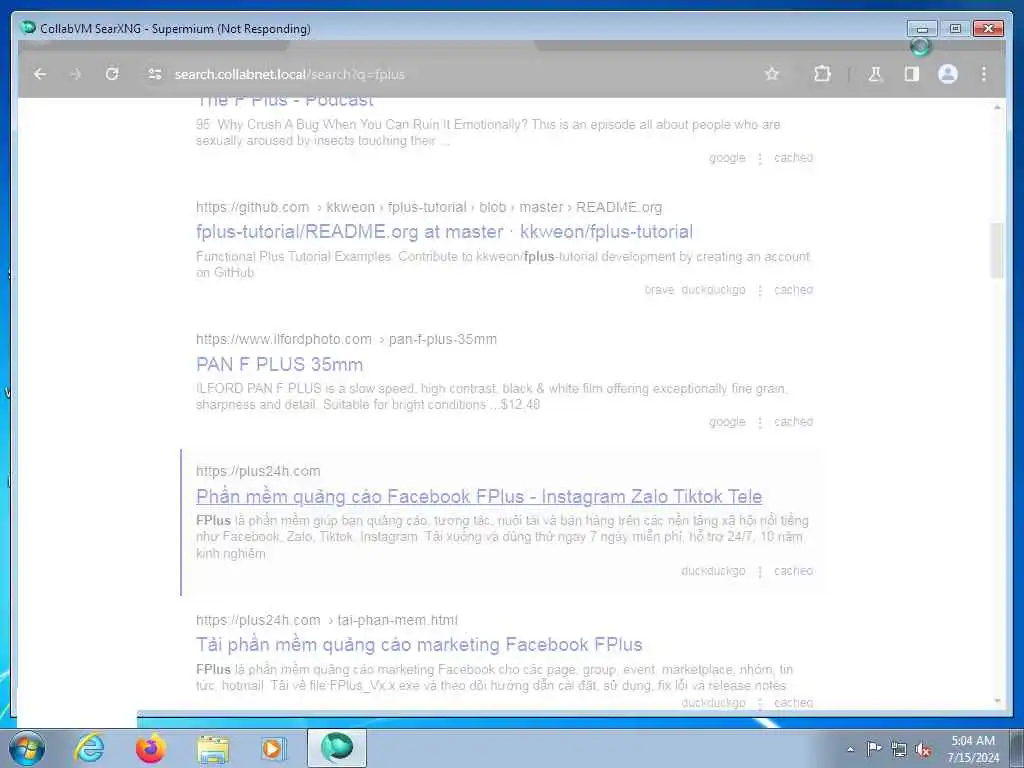The height and width of the screenshot is (768, 1024).
Task: Open cached link for the first plus24h.com result
Action: 793,570
